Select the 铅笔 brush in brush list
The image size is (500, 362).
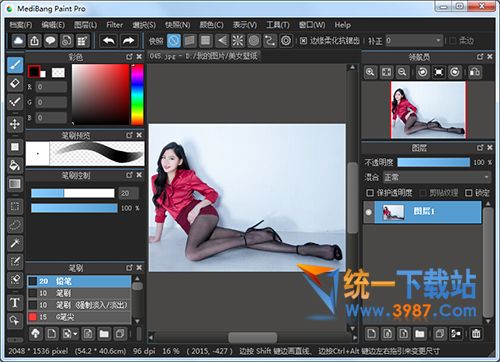(79, 281)
